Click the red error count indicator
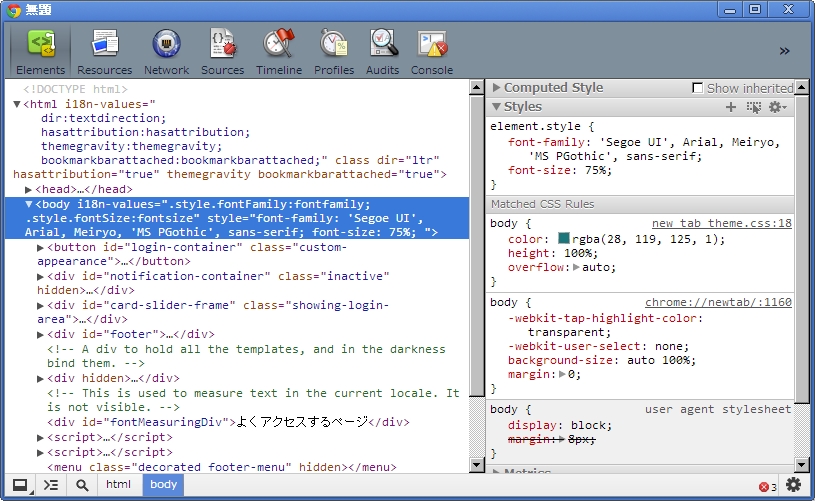Viewport: 815px width, 501px height. click(x=768, y=487)
